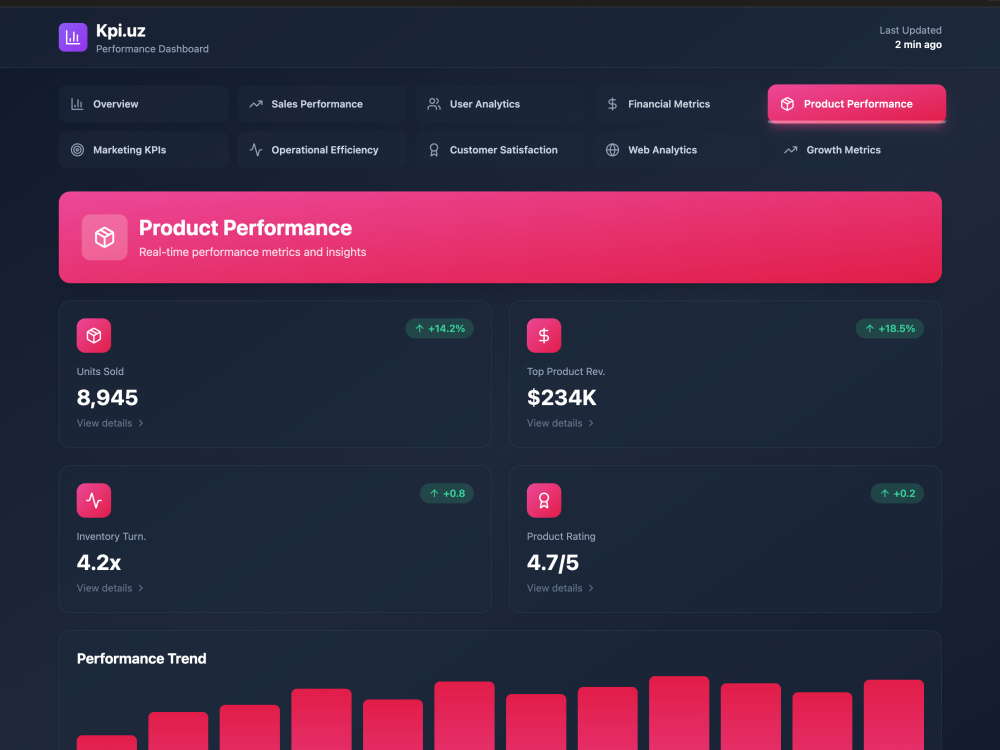1000x750 pixels.
Task: Open the Overview tab
Action: click(x=143, y=104)
